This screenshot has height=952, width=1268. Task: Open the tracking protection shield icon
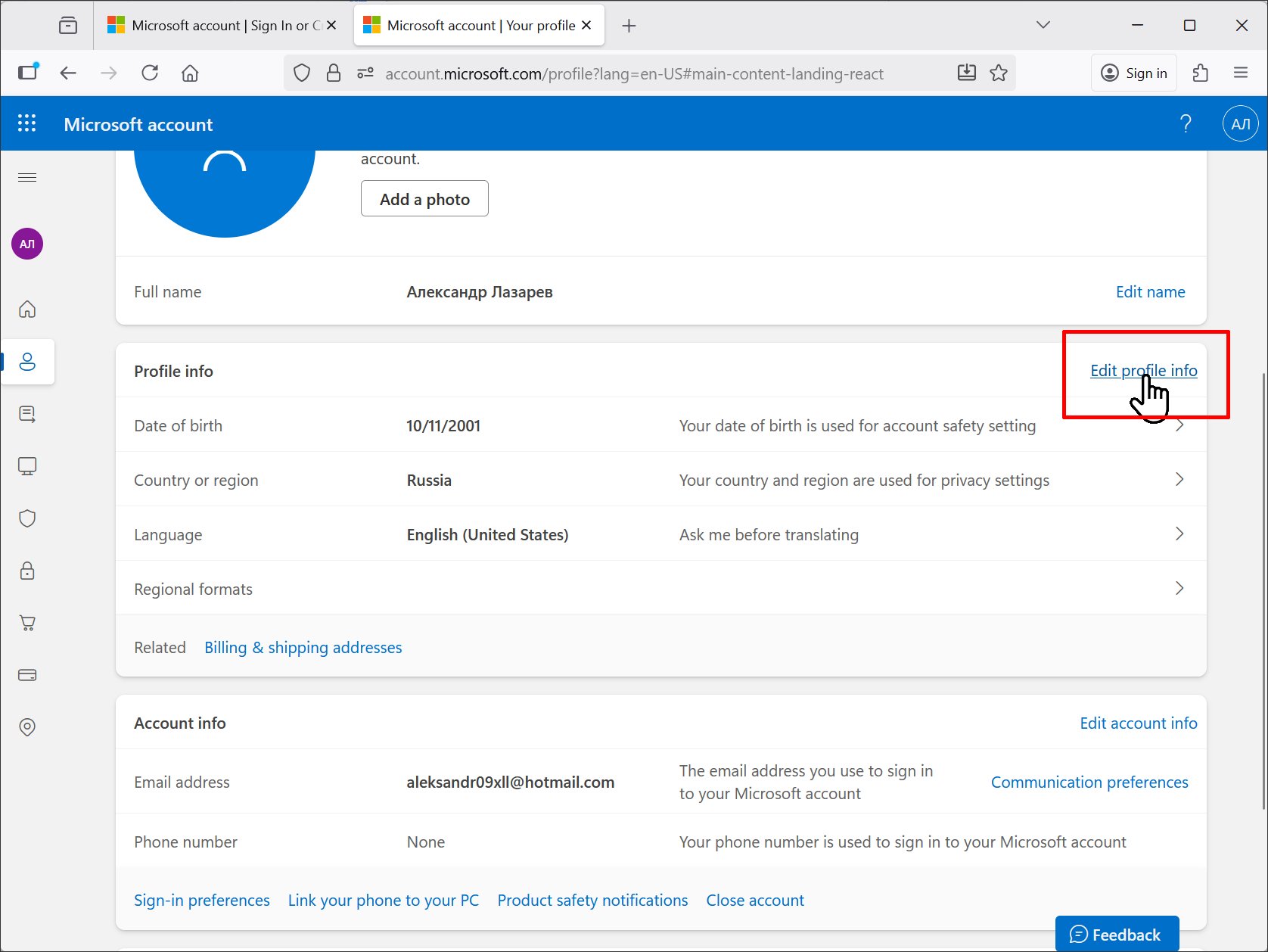(302, 73)
